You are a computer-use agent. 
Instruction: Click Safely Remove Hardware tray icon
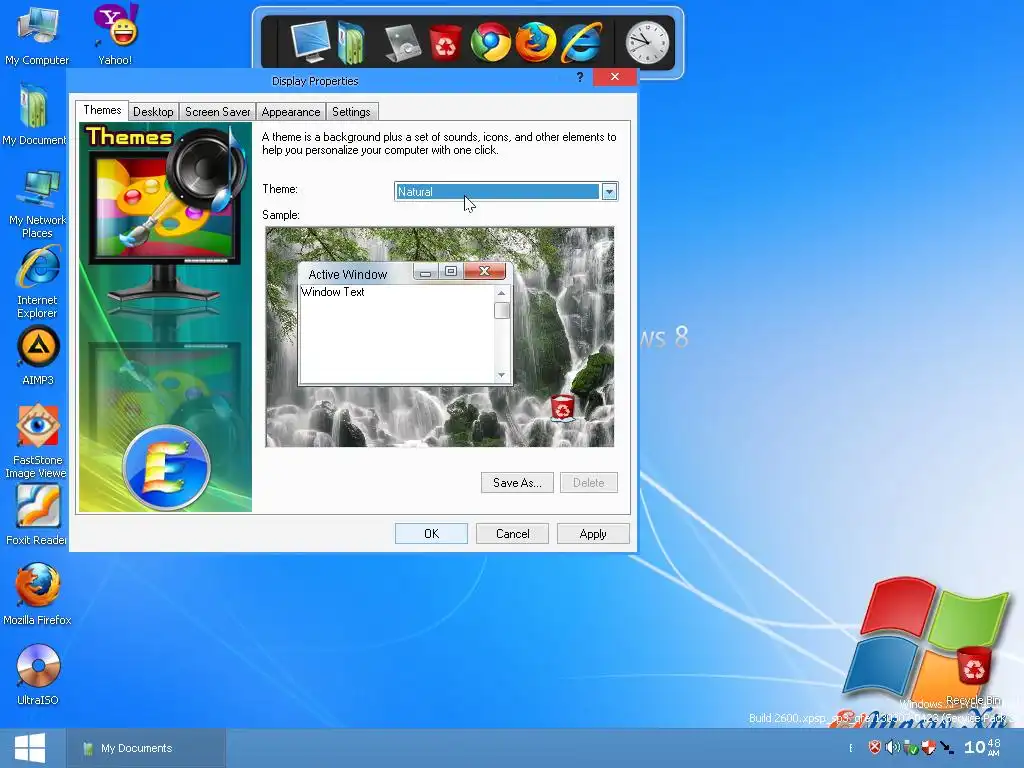[911, 748]
